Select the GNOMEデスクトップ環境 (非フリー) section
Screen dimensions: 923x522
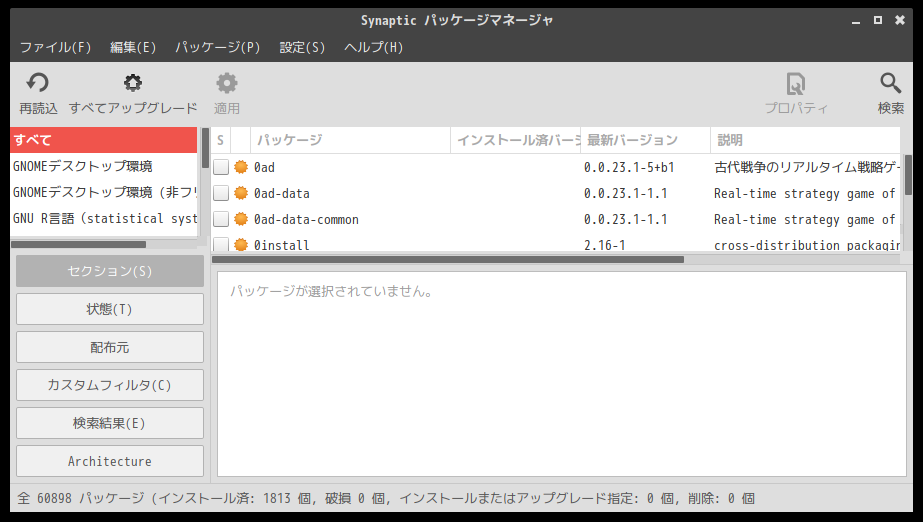point(104,192)
